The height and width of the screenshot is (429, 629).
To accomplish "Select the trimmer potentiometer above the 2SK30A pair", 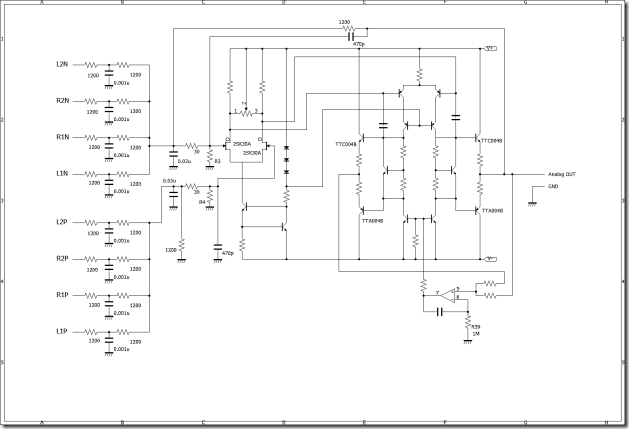I will 245,111.
